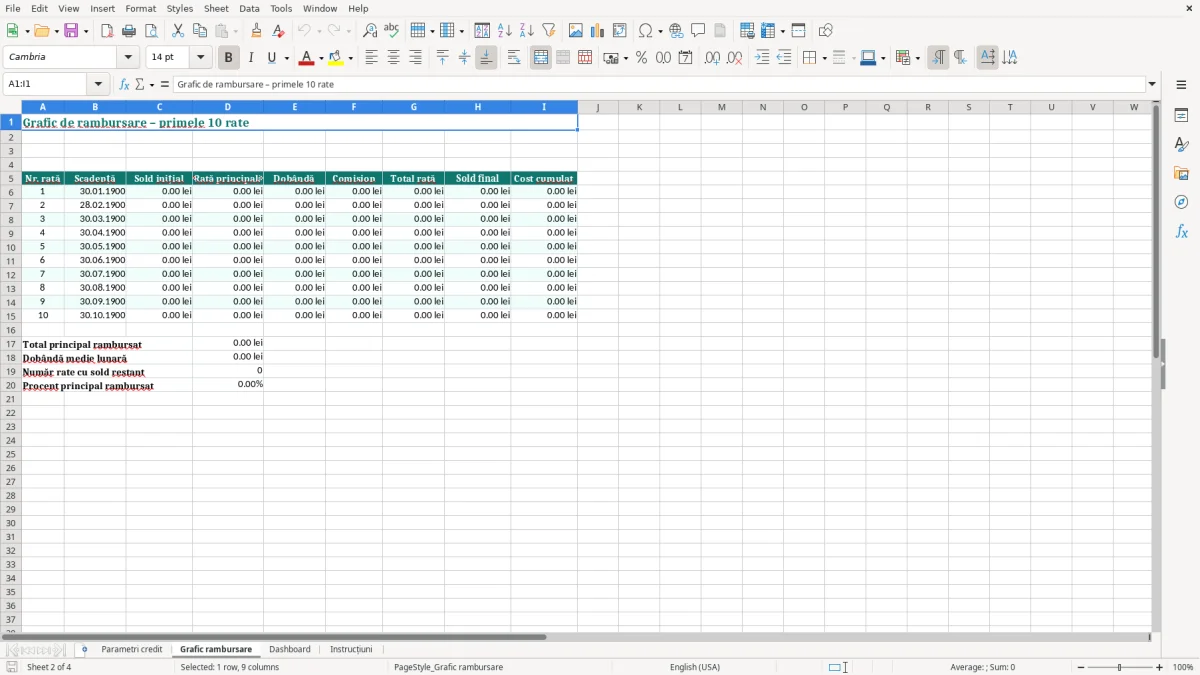Viewport: 1200px width, 675px height.
Task: Click the Save document icon
Action: tap(71, 31)
